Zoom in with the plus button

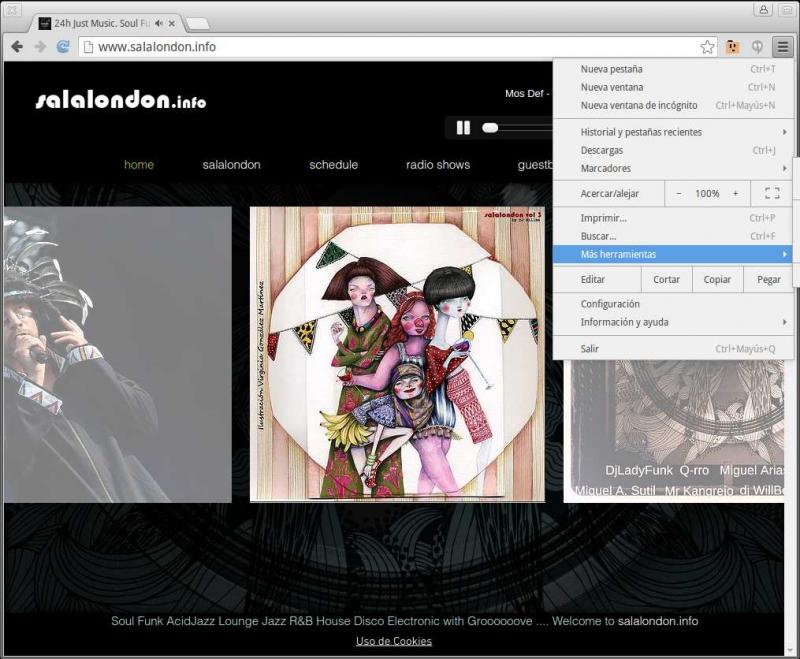pyautogui.click(x=736, y=194)
